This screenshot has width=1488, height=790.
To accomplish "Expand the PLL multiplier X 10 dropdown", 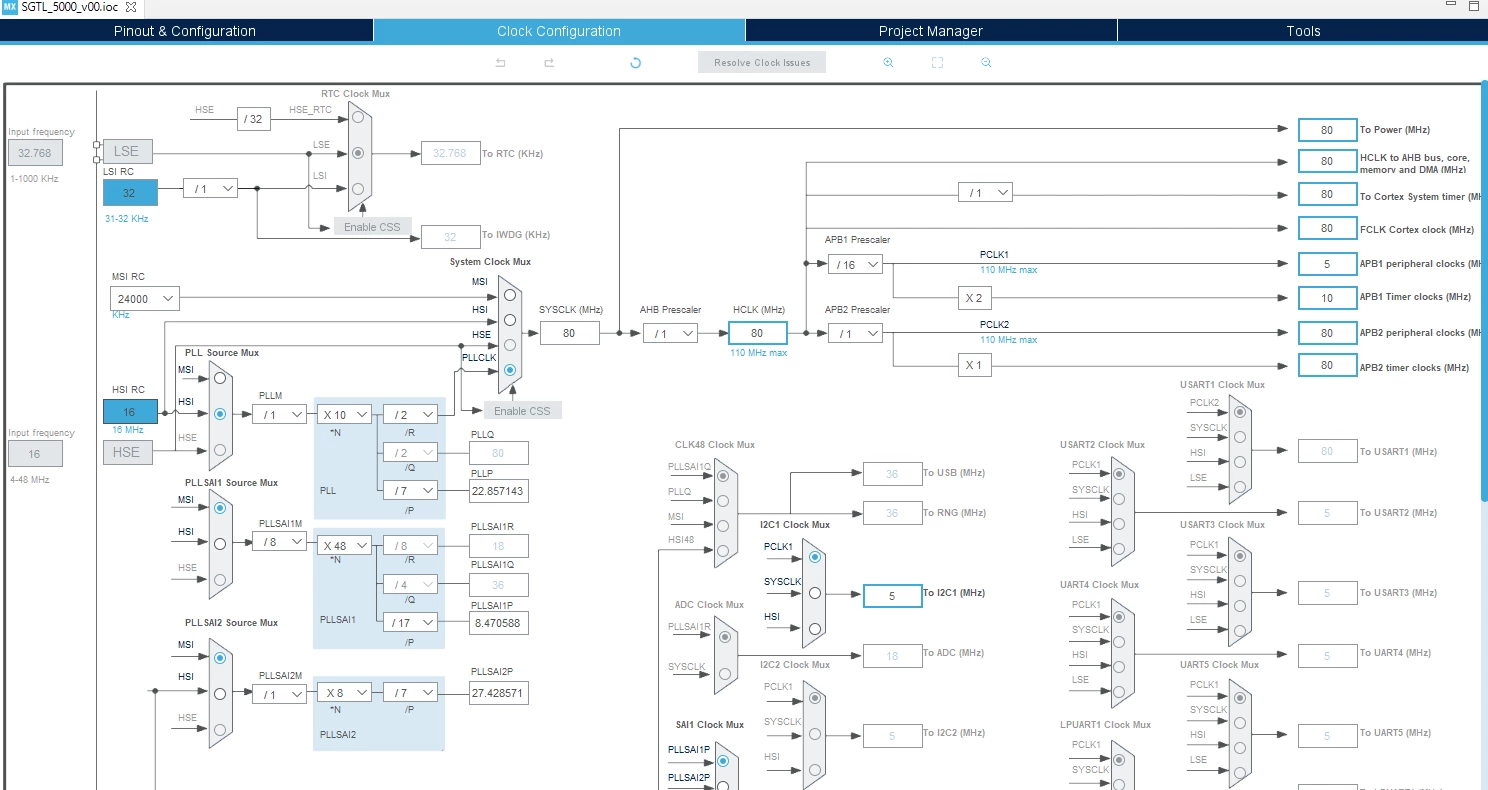I will coord(345,414).
